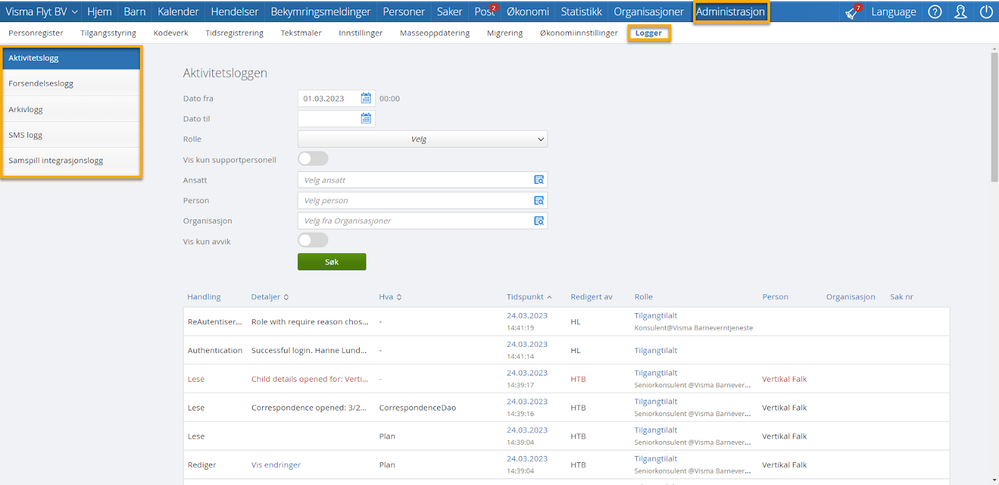Open the Økonomi menu item
Viewport: 999px width, 485px height.
point(528,12)
